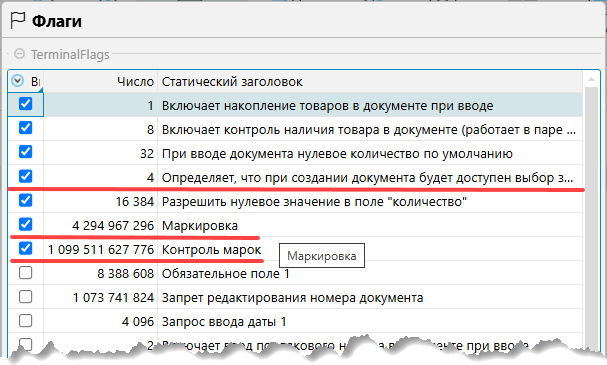Open the column selector dropdown arrow in header
This screenshot has height=365, width=607.
tap(17, 81)
